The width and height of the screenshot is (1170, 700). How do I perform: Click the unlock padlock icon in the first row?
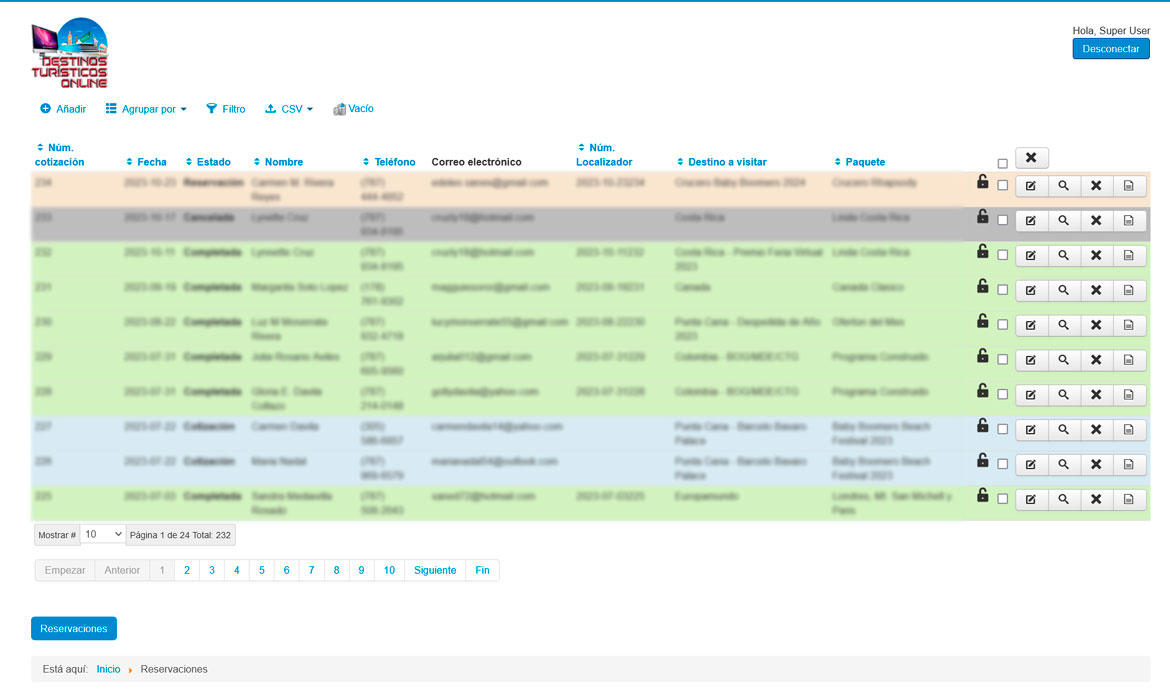[983, 182]
